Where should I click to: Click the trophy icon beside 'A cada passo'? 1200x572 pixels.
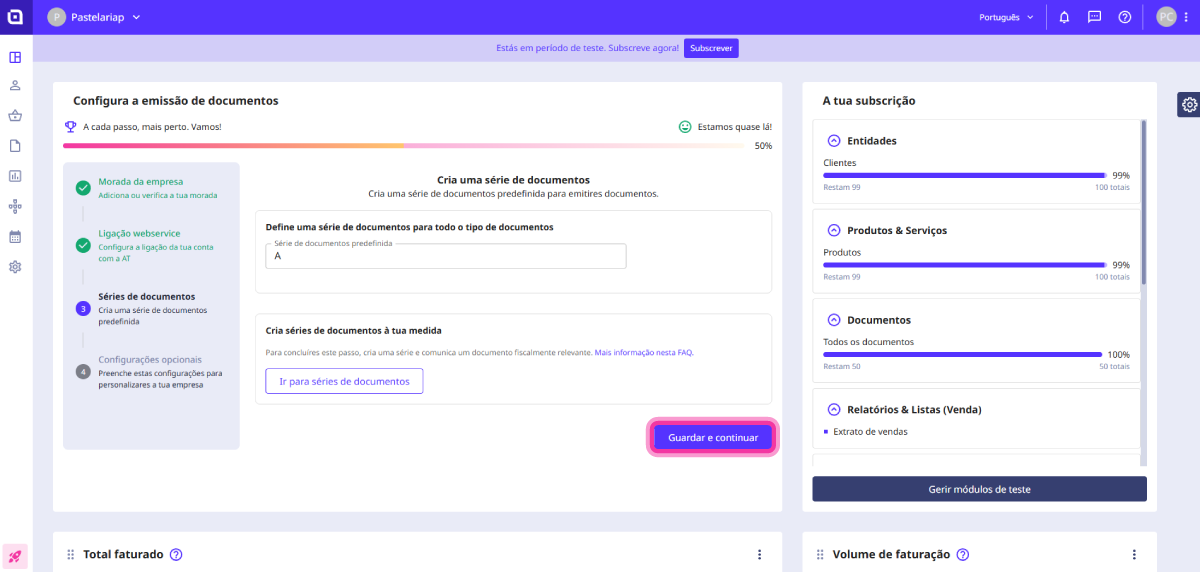click(x=70, y=127)
